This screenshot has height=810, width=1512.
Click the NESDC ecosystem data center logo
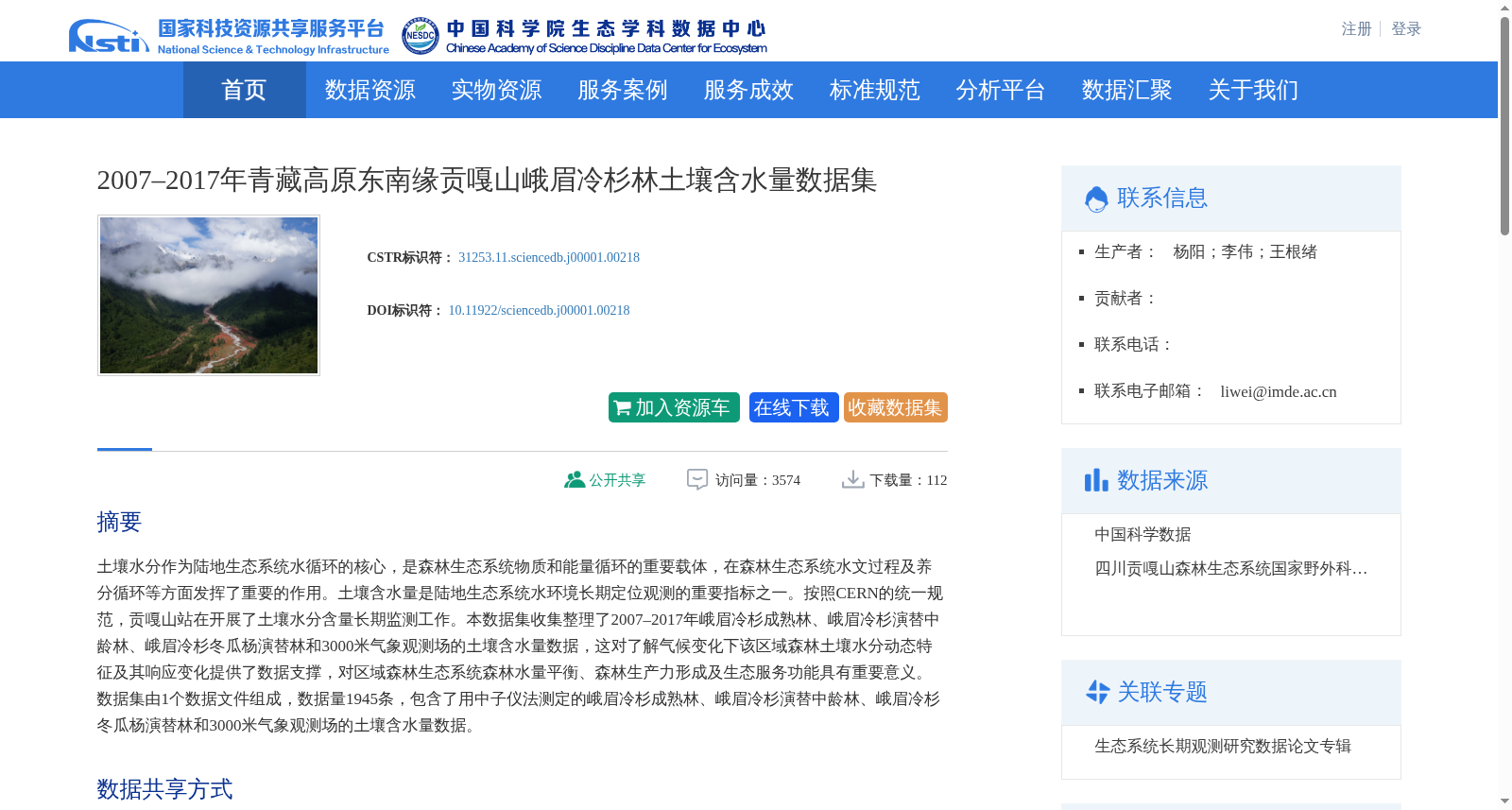(584, 36)
